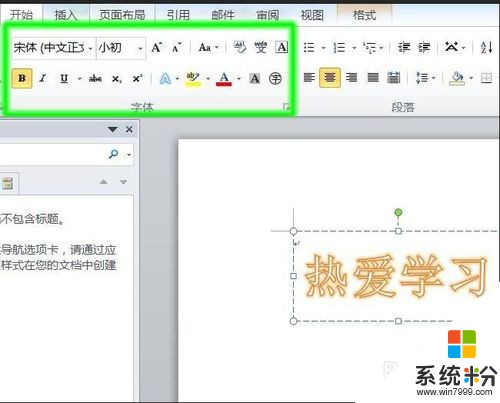Click the Shrink Font icon
This screenshot has width=500, height=403.
pos(177,47)
